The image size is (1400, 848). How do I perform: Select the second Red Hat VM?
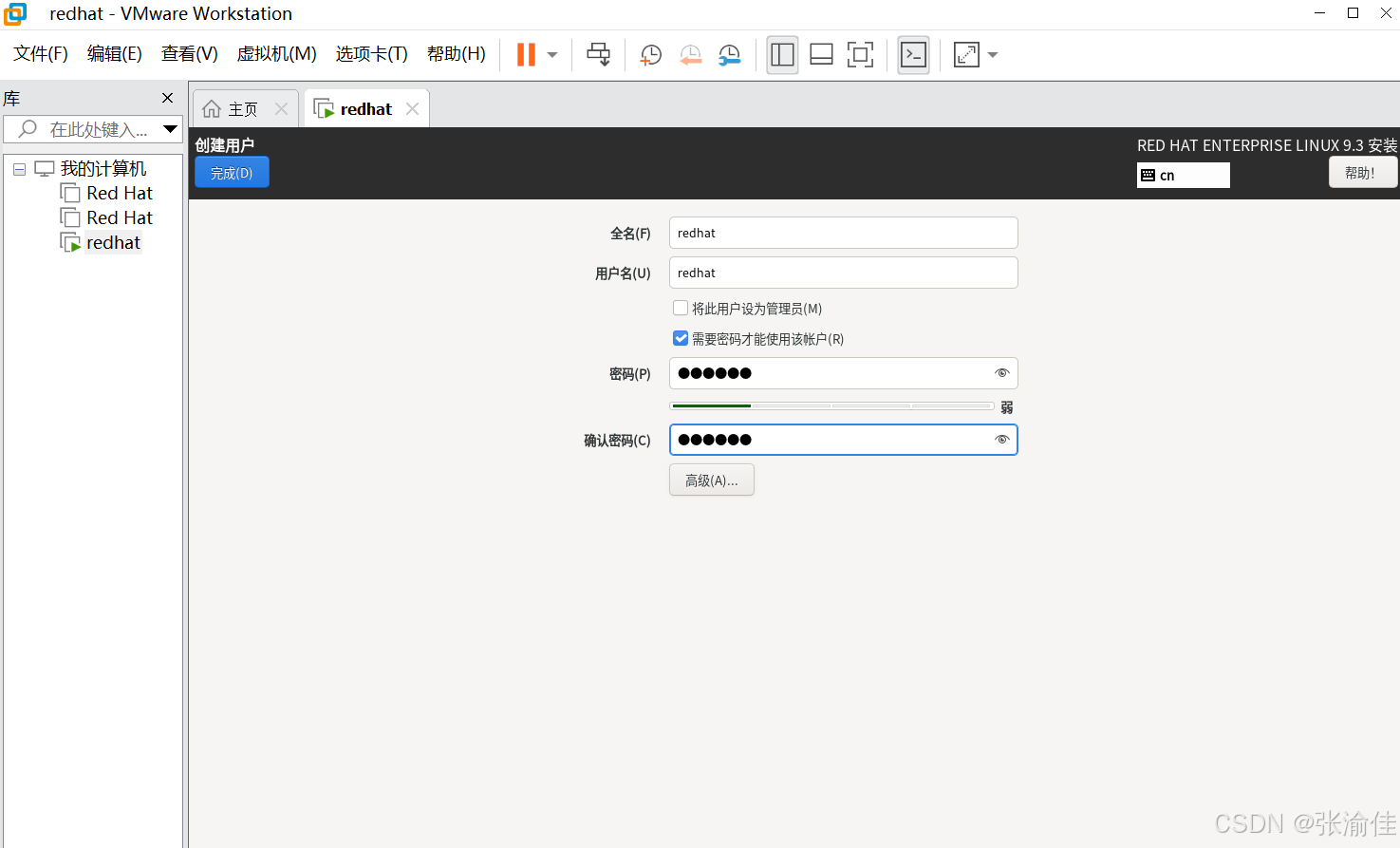(120, 217)
